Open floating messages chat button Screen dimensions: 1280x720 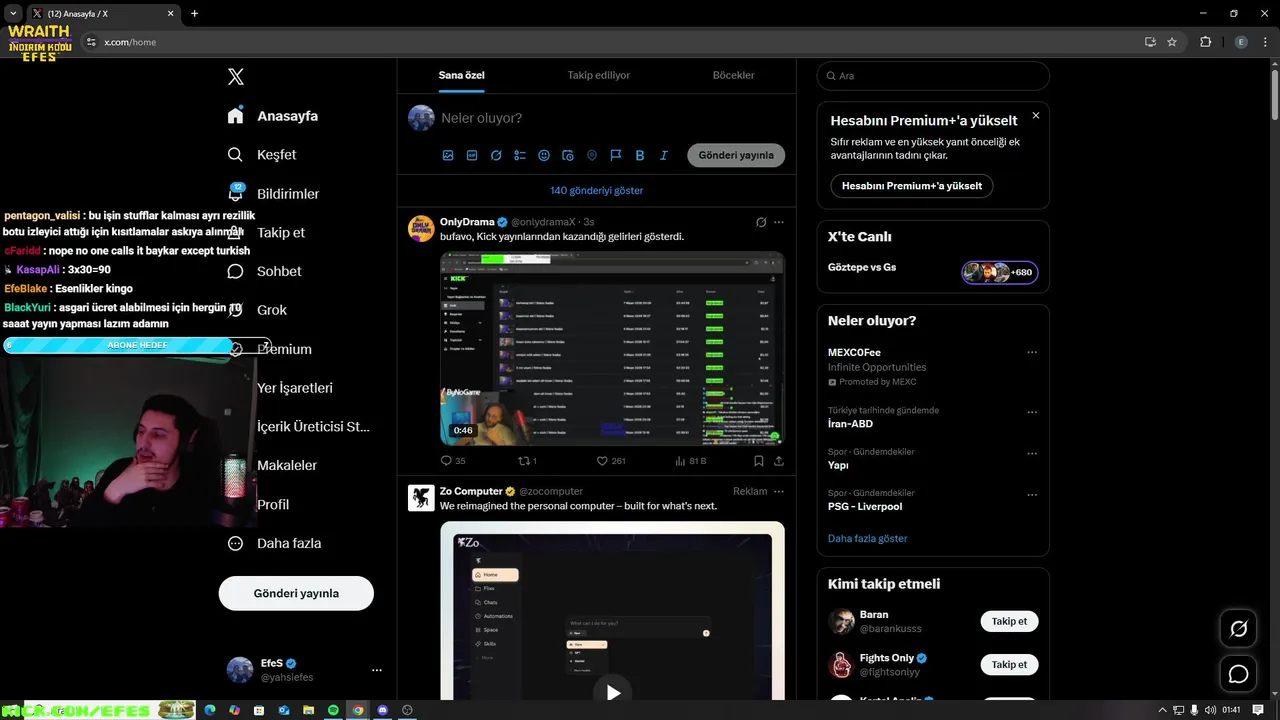[x=1238, y=674]
